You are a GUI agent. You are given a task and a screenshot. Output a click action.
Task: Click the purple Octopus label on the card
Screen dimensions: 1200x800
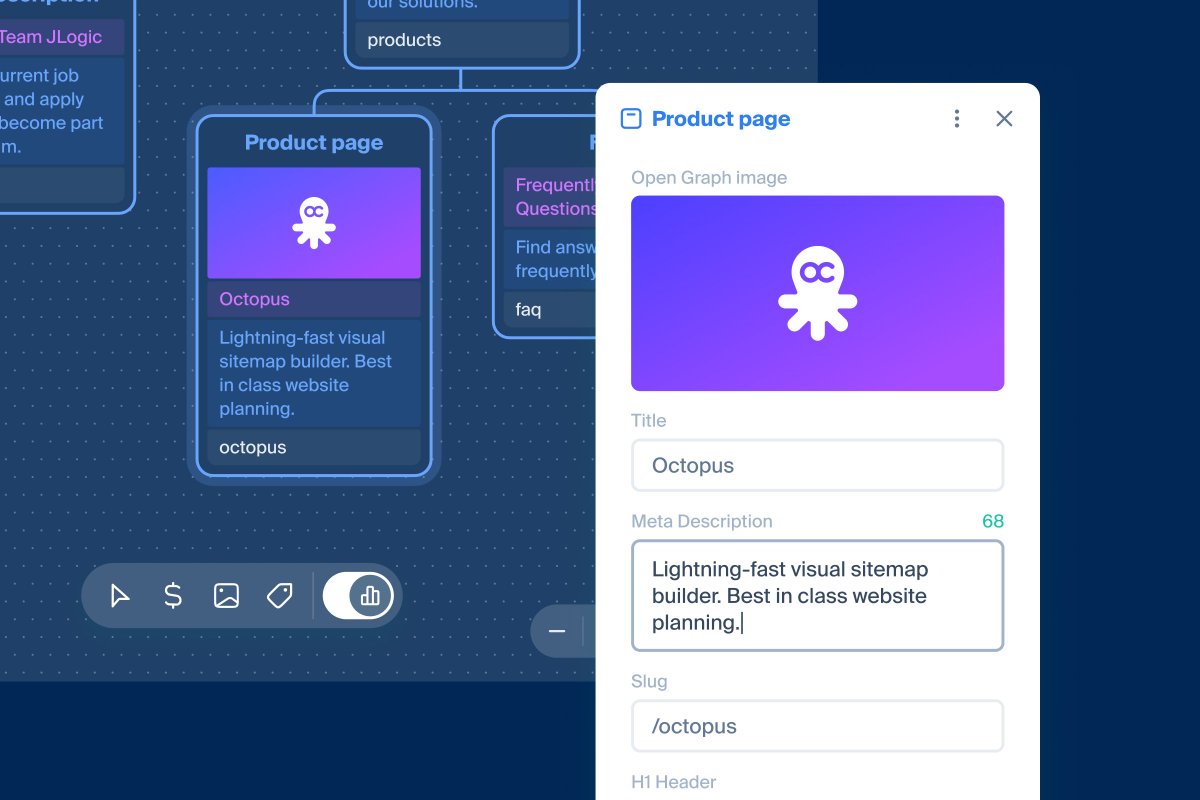pos(254,299)
